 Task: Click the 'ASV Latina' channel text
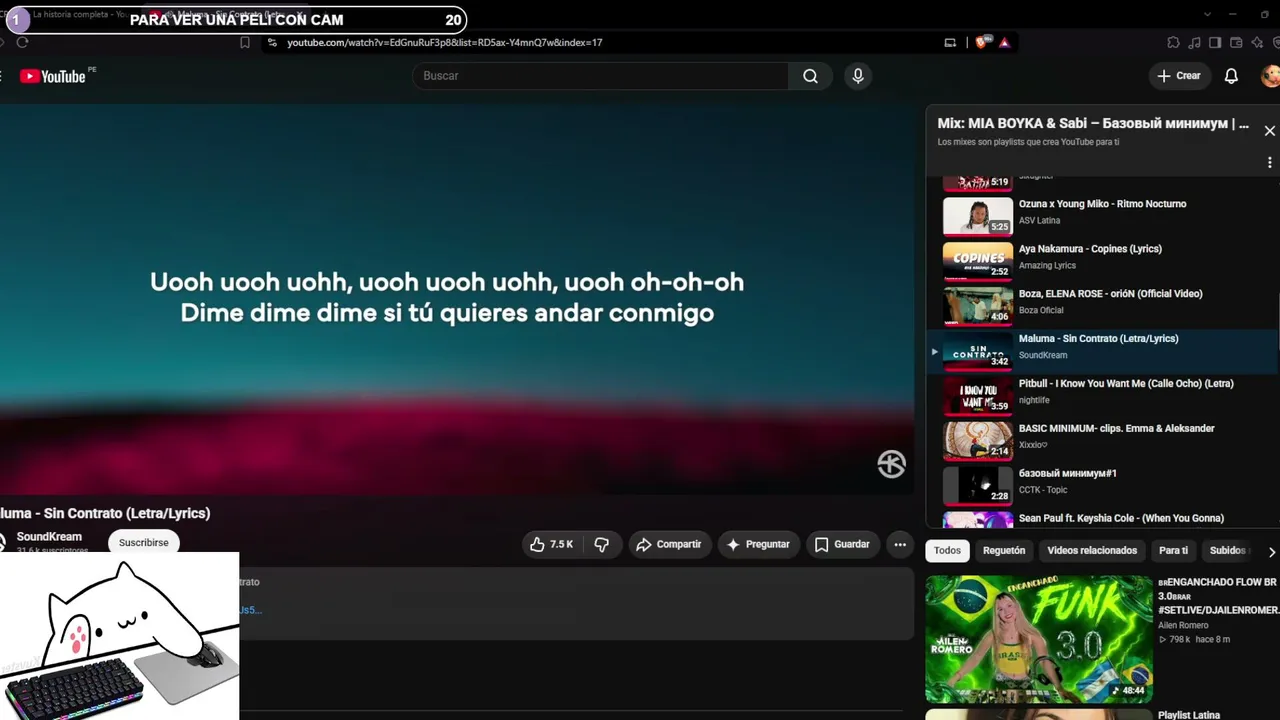(1039, 220)
